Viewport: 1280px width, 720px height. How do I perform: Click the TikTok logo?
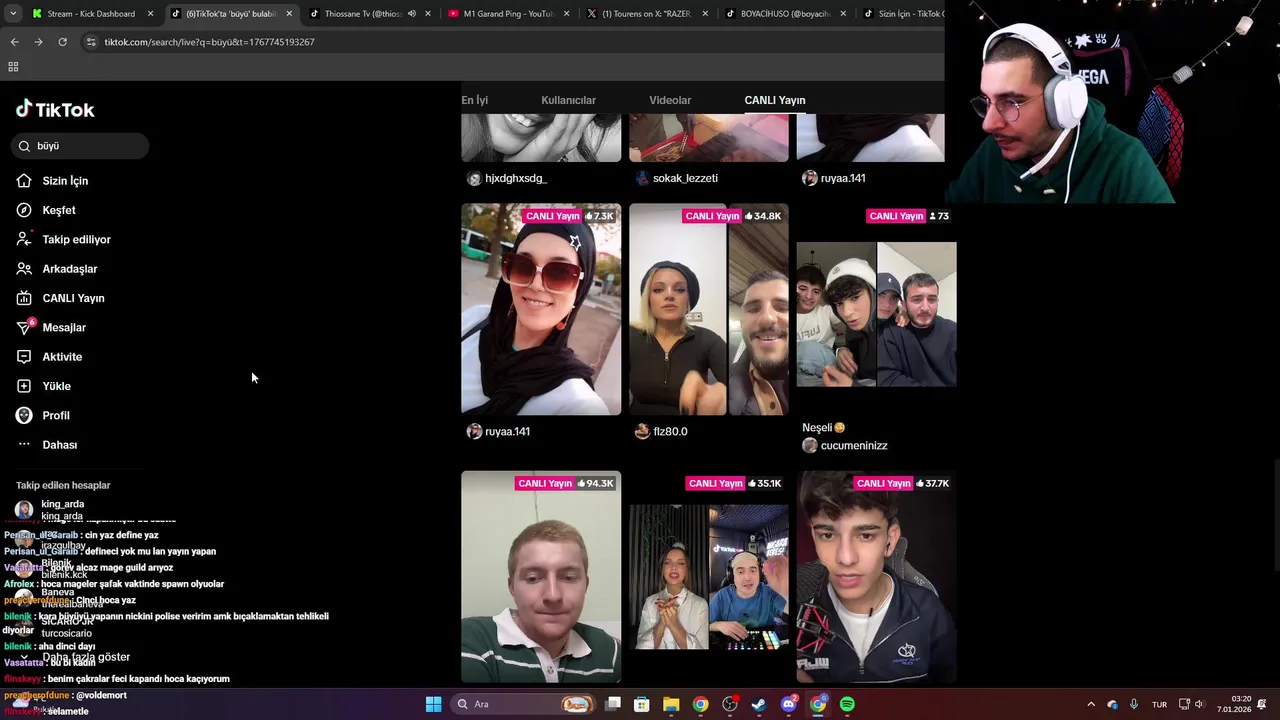pyautogui.click(x=55, y=110)
